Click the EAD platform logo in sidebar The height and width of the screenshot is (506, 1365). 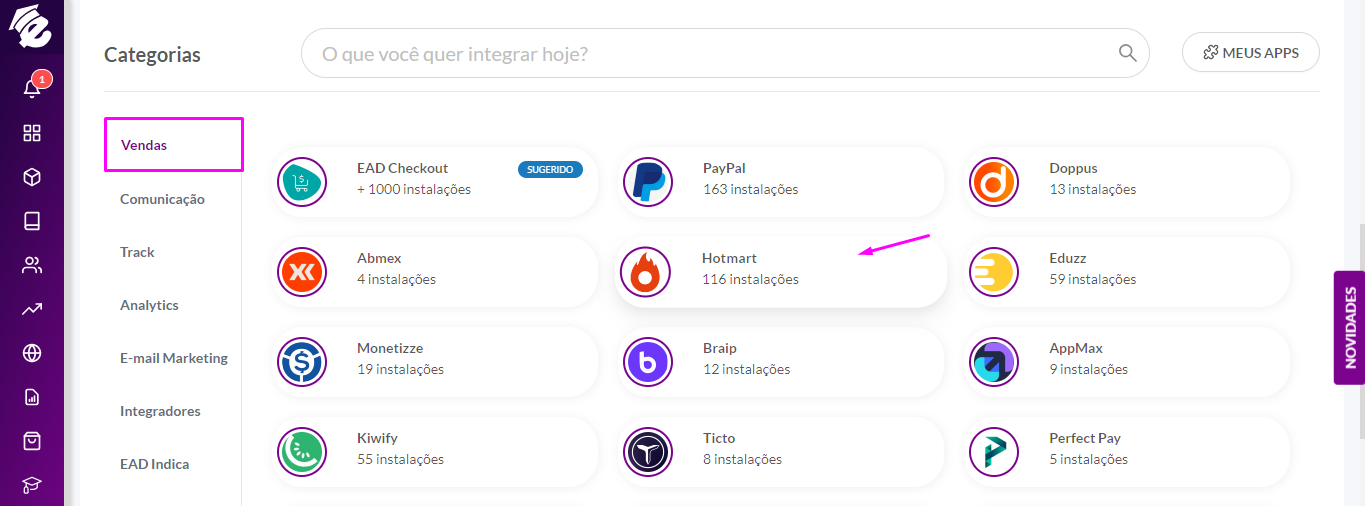[x=31, y=27]
